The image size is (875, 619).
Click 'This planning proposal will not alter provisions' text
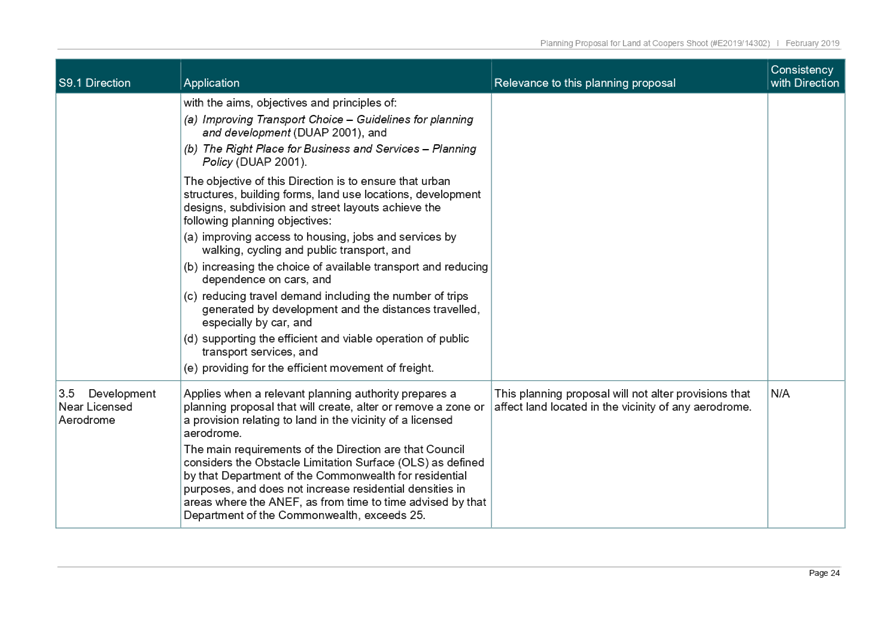coord(623,400)
